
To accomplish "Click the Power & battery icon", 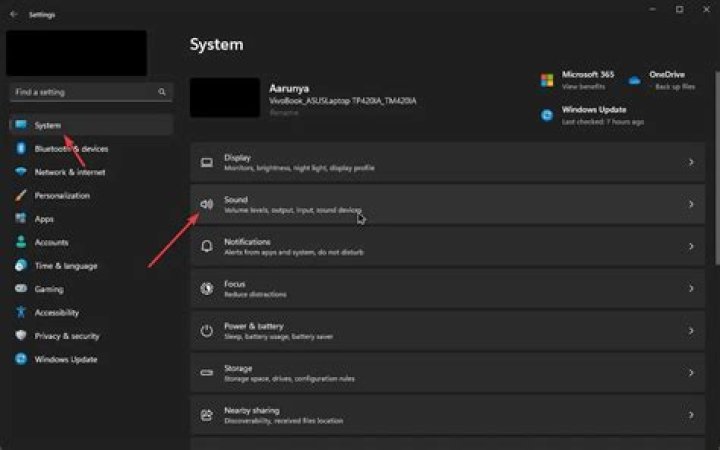I will tap(207, 331).
